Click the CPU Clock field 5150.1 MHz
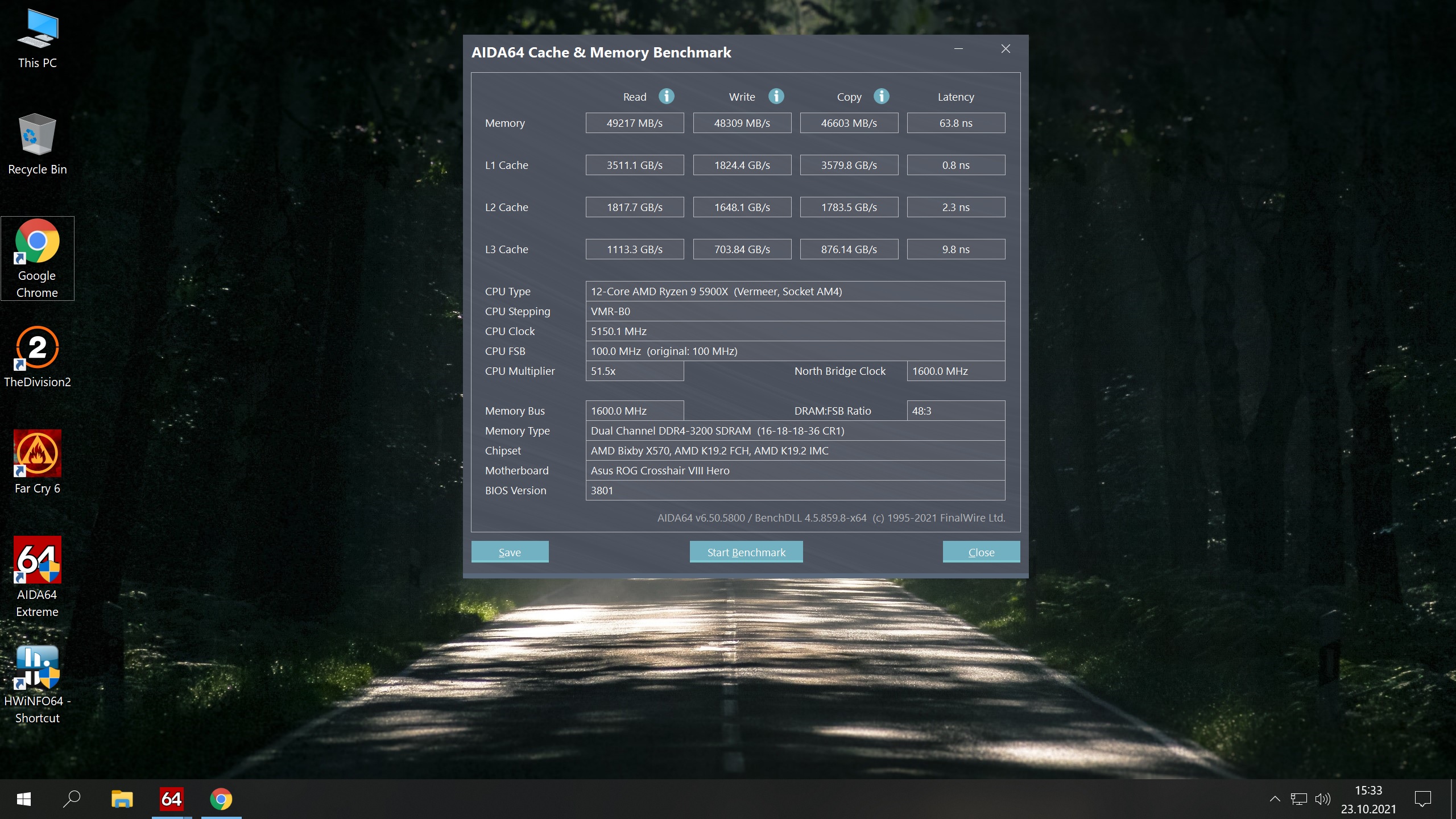The height and width of the screenshot is (819, 1456). click(x=795, y=331)
